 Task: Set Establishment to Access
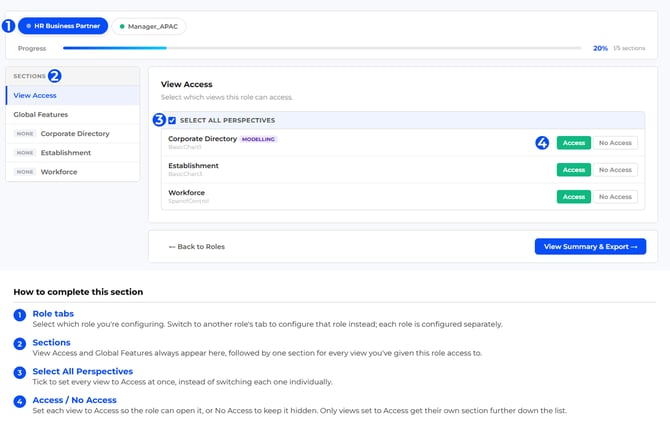[x=573, y=170]
